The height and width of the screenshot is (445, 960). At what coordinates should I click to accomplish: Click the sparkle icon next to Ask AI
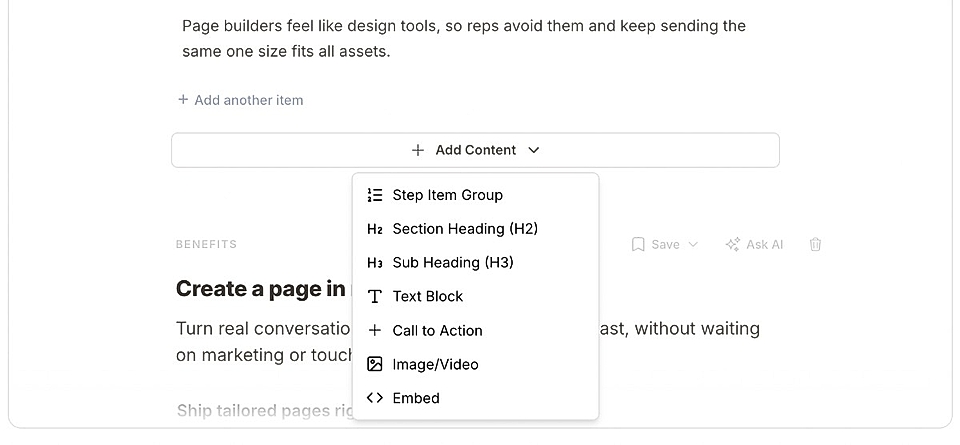pyautogui.click(x=733, y=244)
